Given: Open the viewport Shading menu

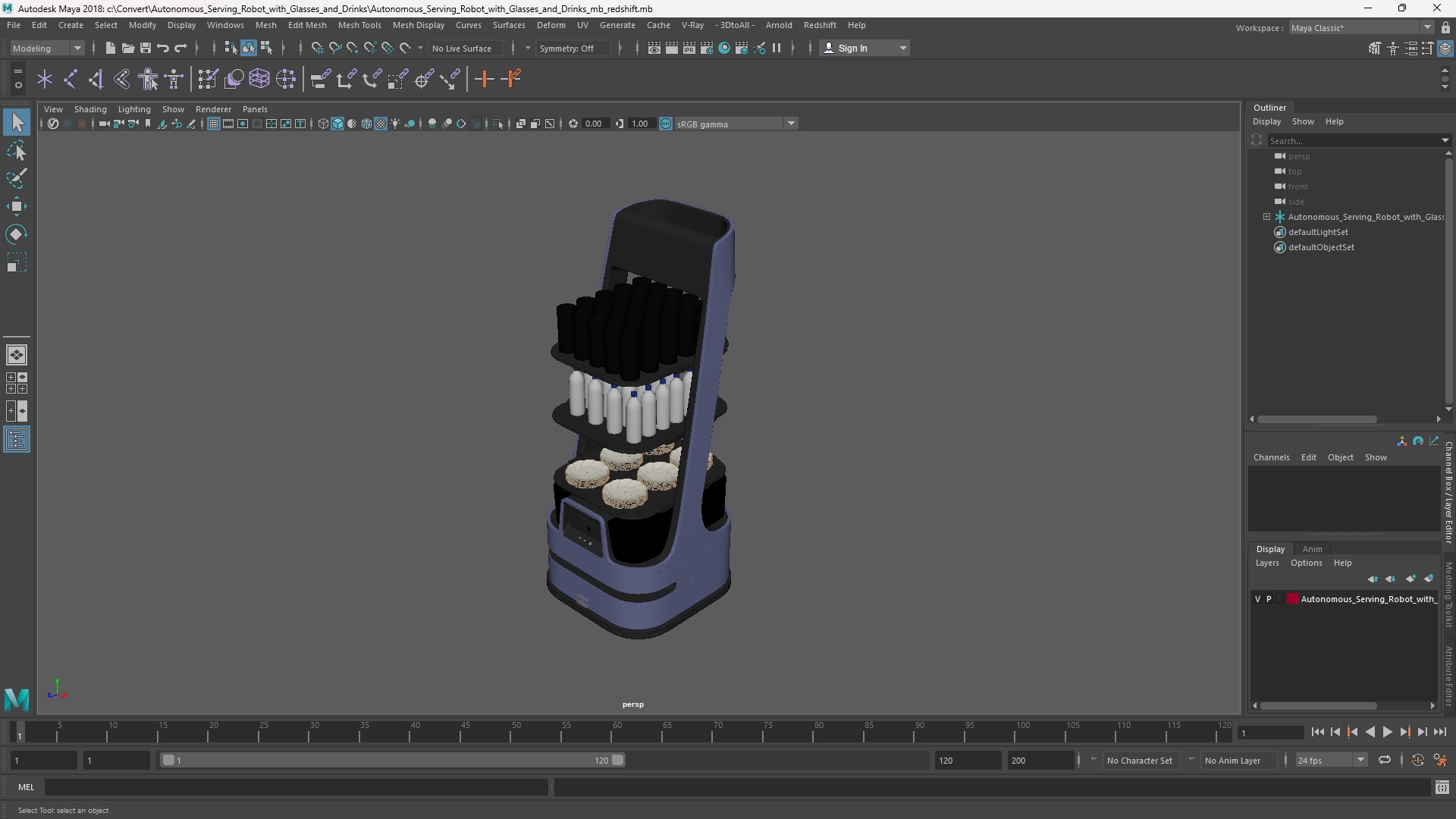Looking at the screenshot, I should coord(90,109).
